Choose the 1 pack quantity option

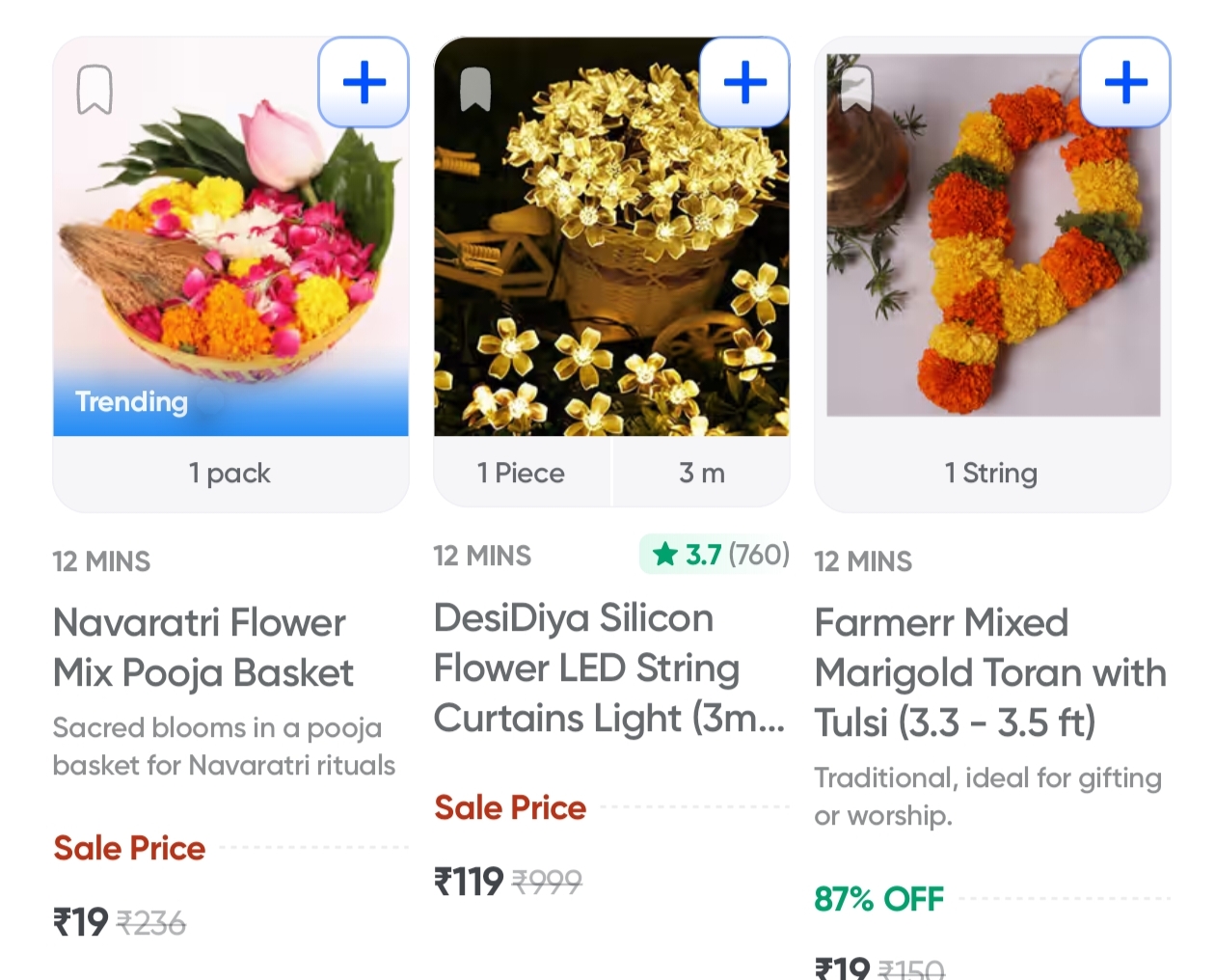[x=229, y=473]
